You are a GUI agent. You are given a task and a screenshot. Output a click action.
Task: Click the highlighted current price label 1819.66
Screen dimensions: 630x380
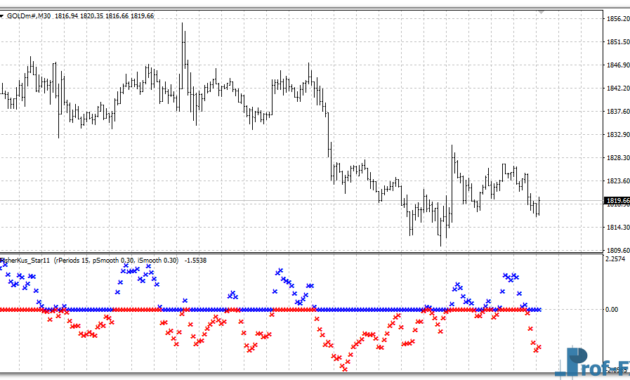click(x=617, y=200)
